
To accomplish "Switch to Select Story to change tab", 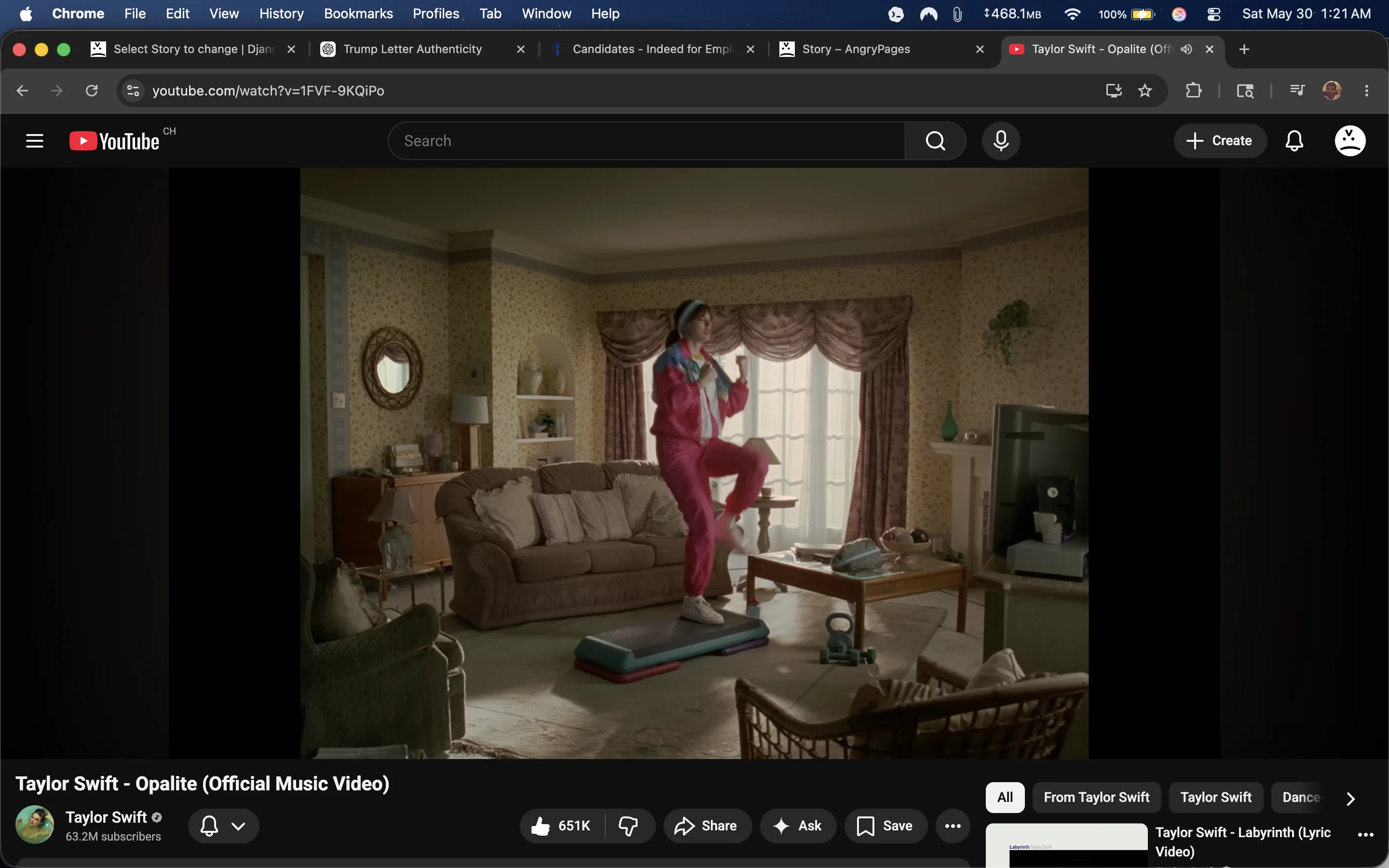I will click(193, 49).
